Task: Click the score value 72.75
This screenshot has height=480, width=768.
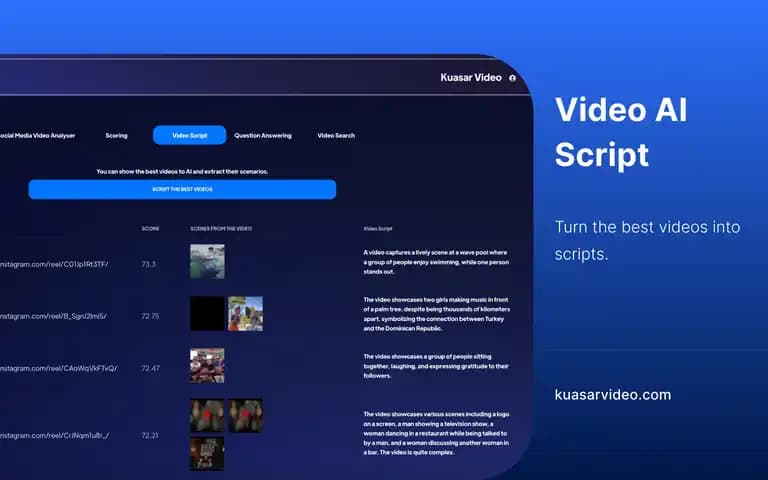Action: tap(150, 316)
